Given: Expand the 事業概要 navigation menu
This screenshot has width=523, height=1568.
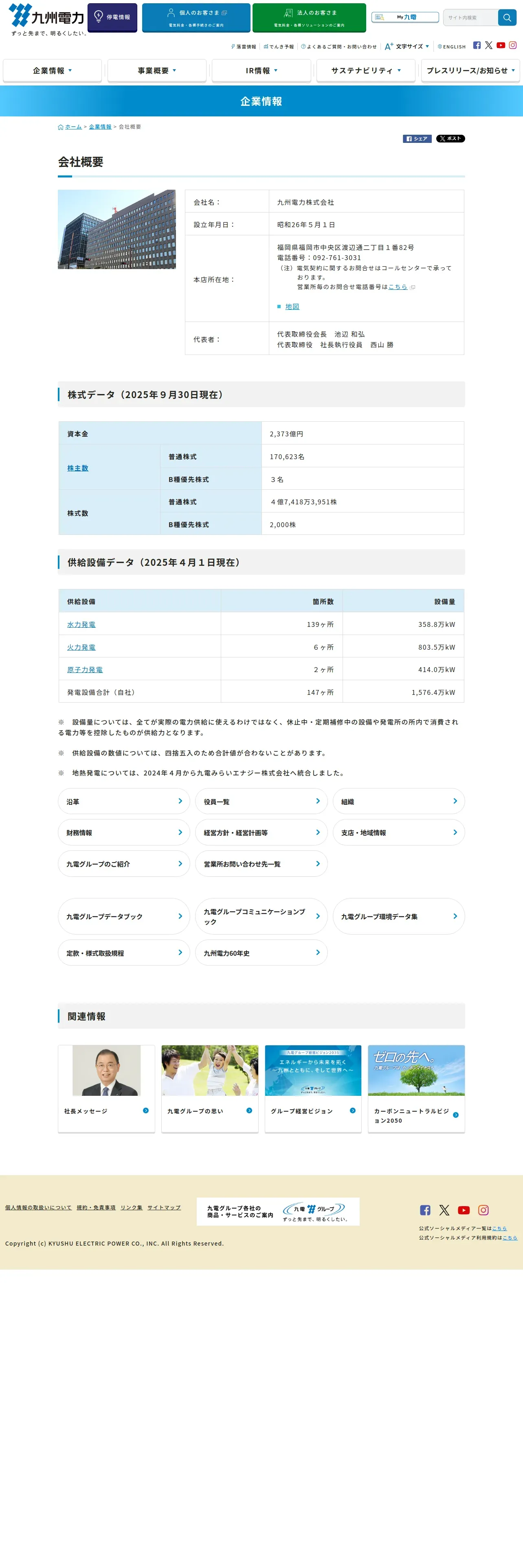Looking at the screenshot, I should (x=157, y=70).
